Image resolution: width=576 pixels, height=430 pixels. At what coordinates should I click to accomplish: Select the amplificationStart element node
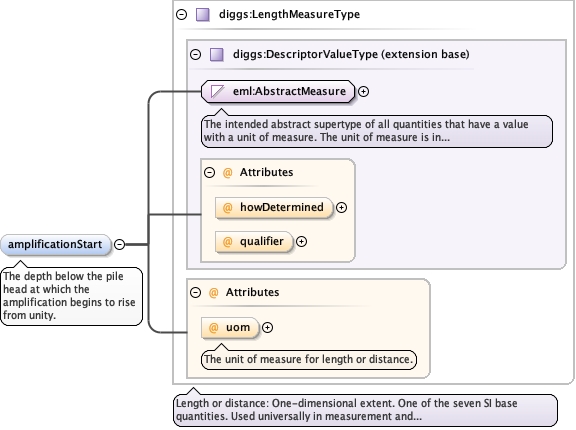55,244
